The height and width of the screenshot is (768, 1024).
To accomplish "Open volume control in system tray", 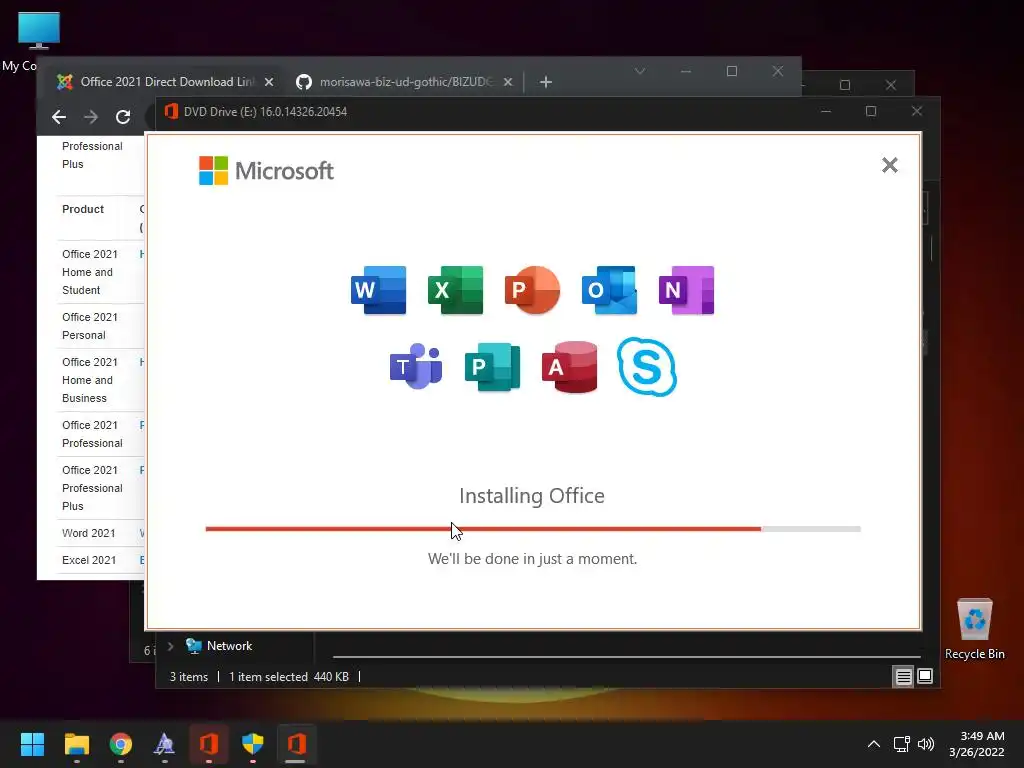I will [926, 744].
